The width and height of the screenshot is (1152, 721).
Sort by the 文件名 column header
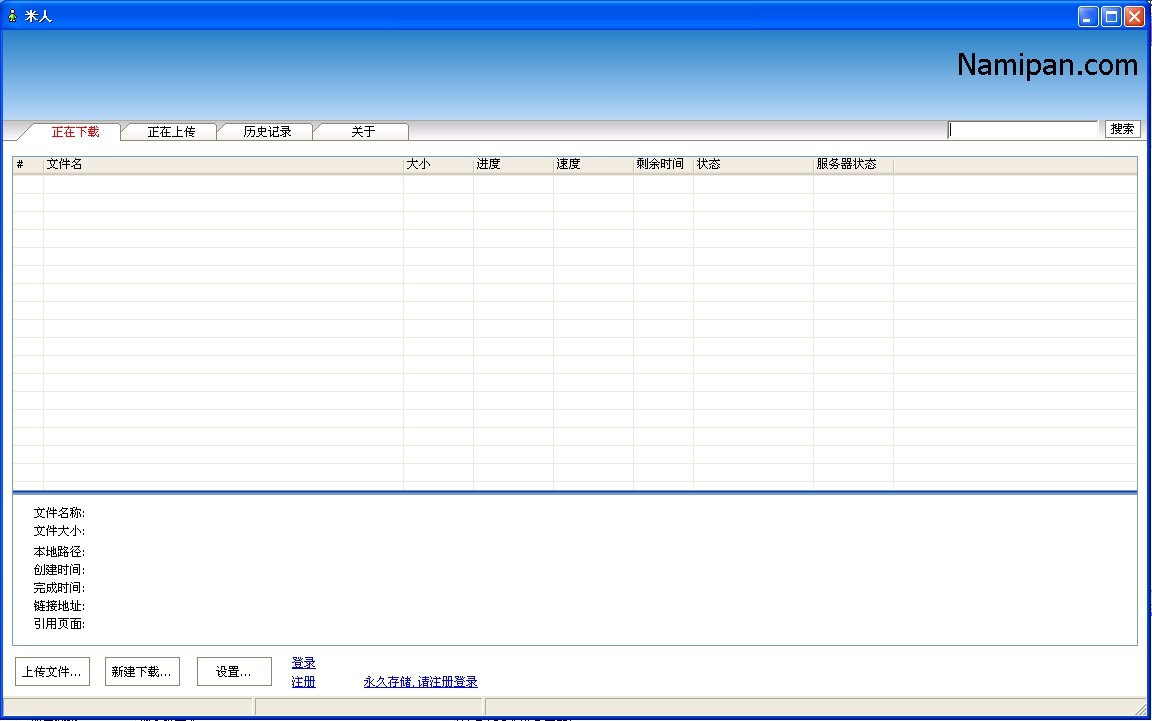click(223, 165)
